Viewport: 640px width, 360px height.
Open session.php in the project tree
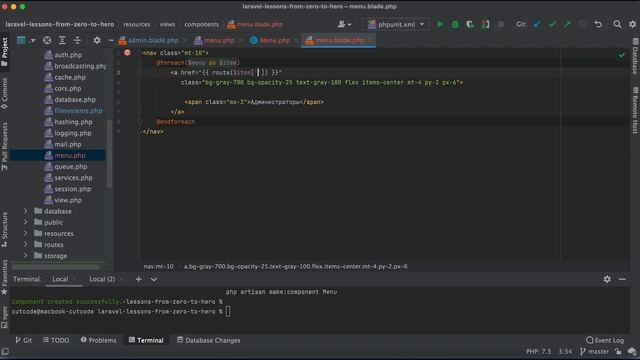click(x=67, y=189)
